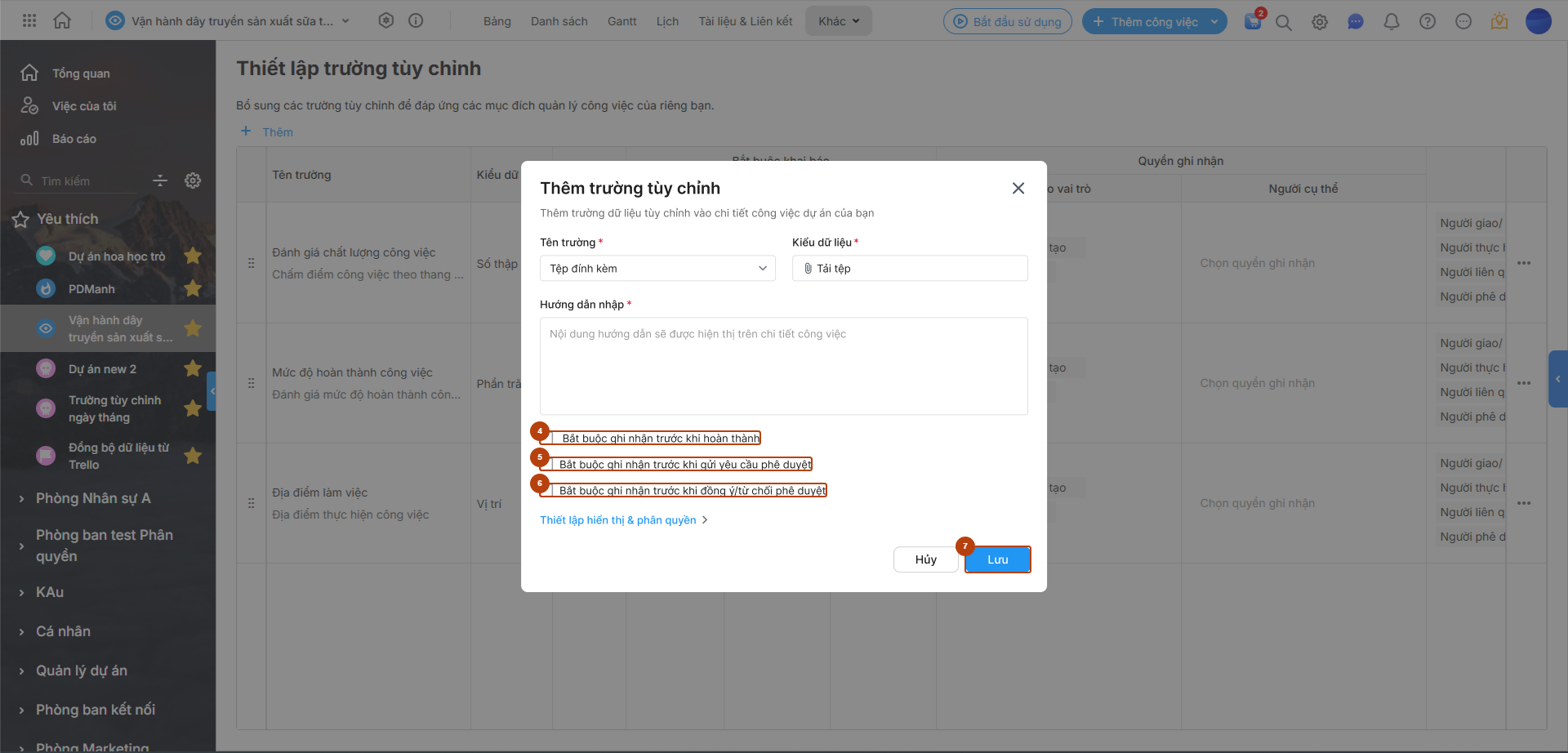Image resolution: width=1568 pixels, height=753 pixels.
Task: Switch to Gantt view tab
Action: tap(621, 21)
